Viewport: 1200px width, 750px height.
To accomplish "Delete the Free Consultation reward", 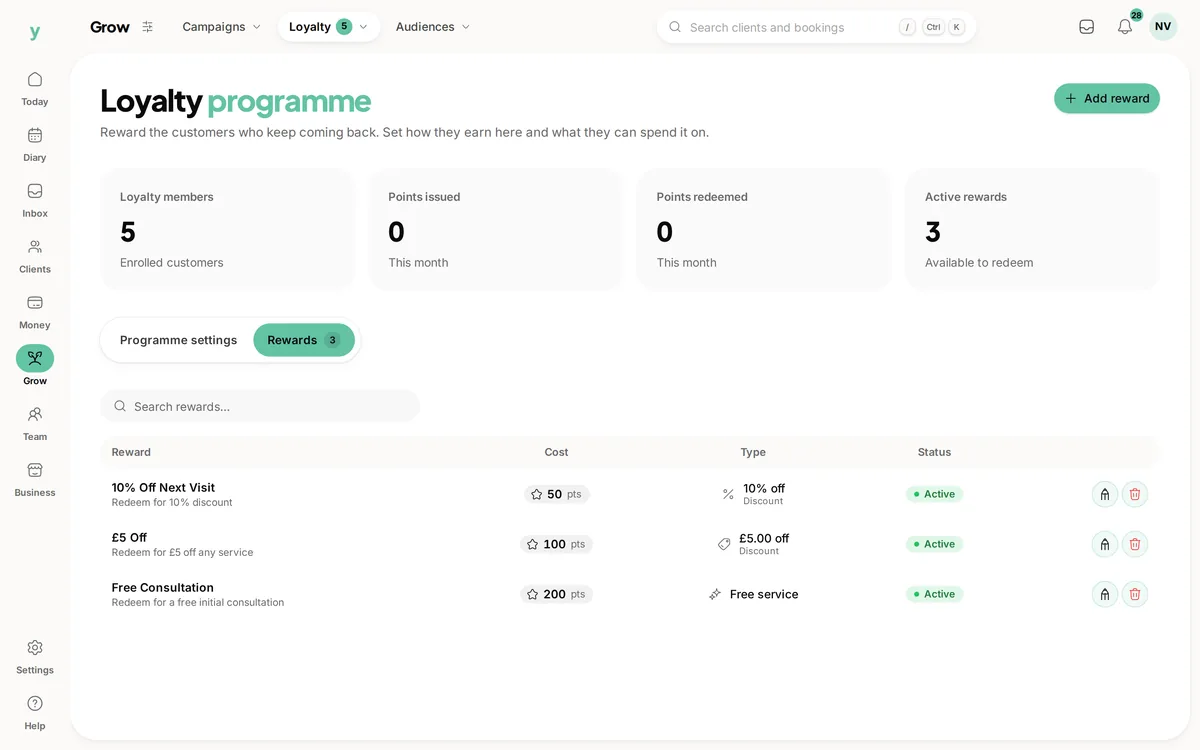I will pos(1135,594).
